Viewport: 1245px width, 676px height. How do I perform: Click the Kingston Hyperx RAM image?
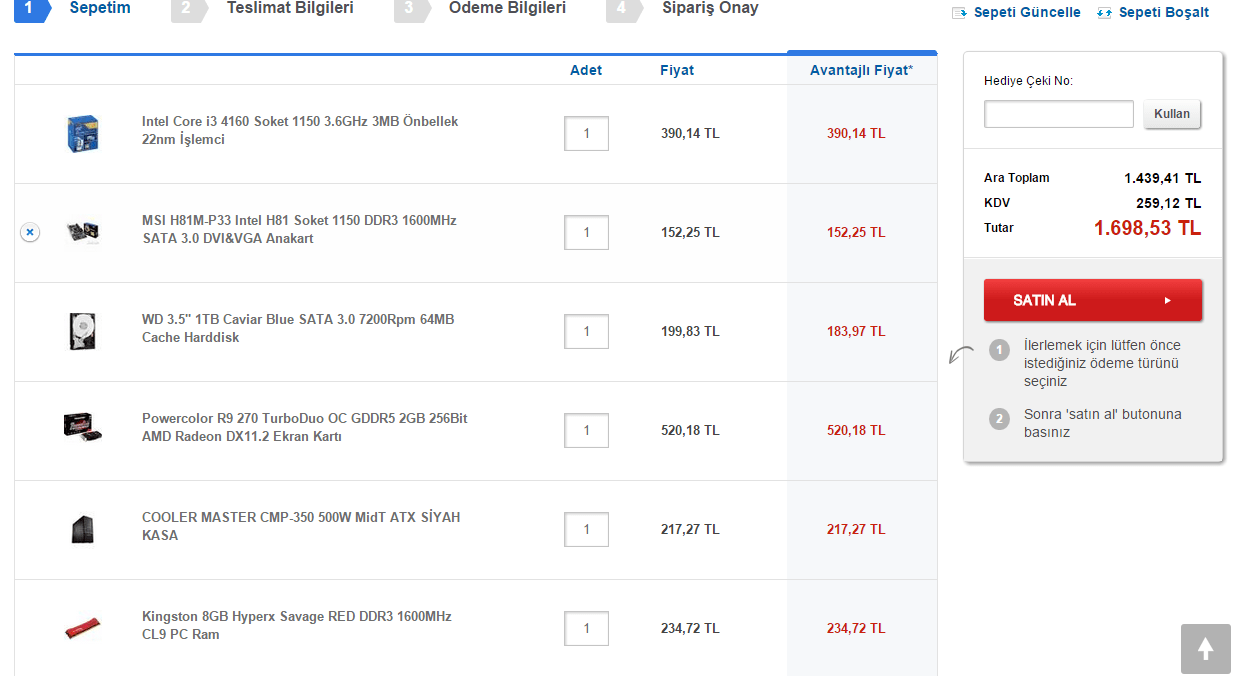tap(83, 628)
